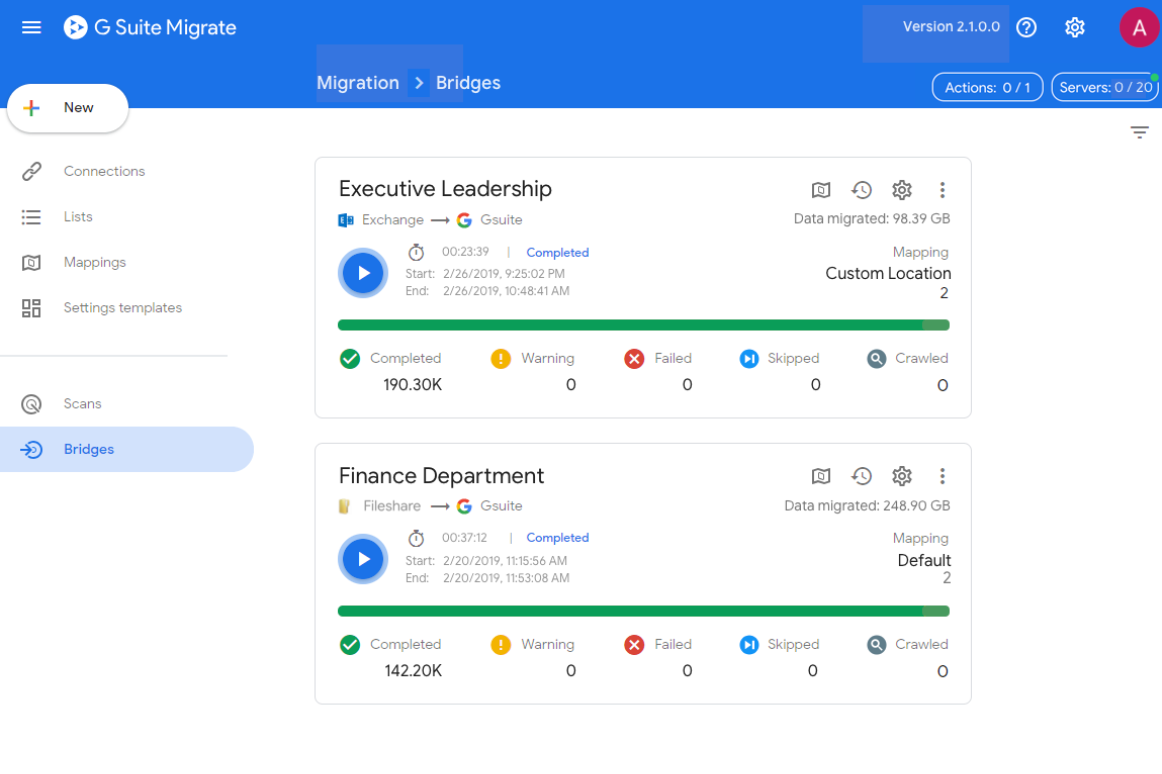The image size is (1162, 774).
Task: Open the hamburger main menu
Action: click(31, 27)
